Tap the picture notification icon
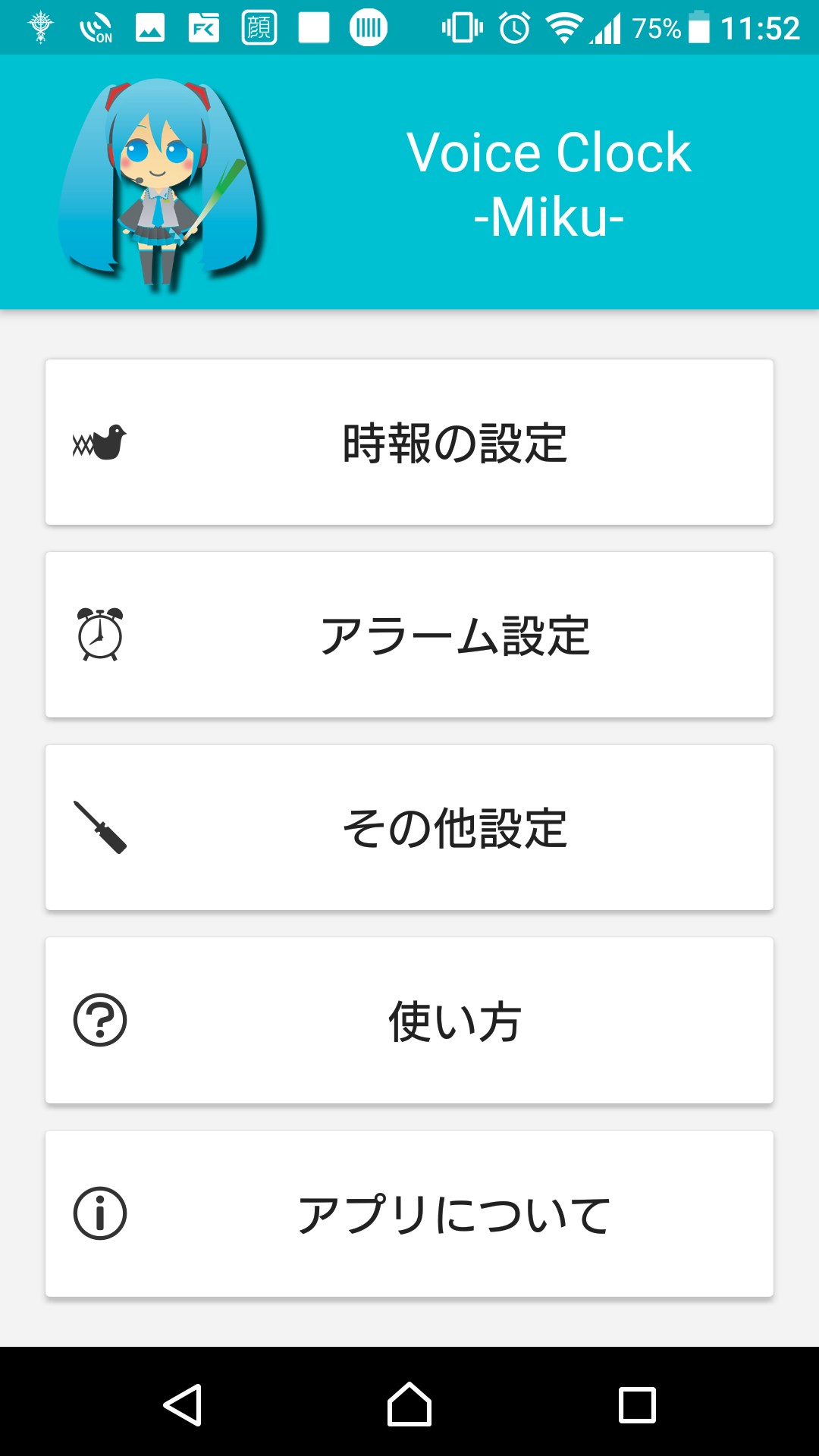Viewport: 819px width, 1456px height. (x=150, y=29)
